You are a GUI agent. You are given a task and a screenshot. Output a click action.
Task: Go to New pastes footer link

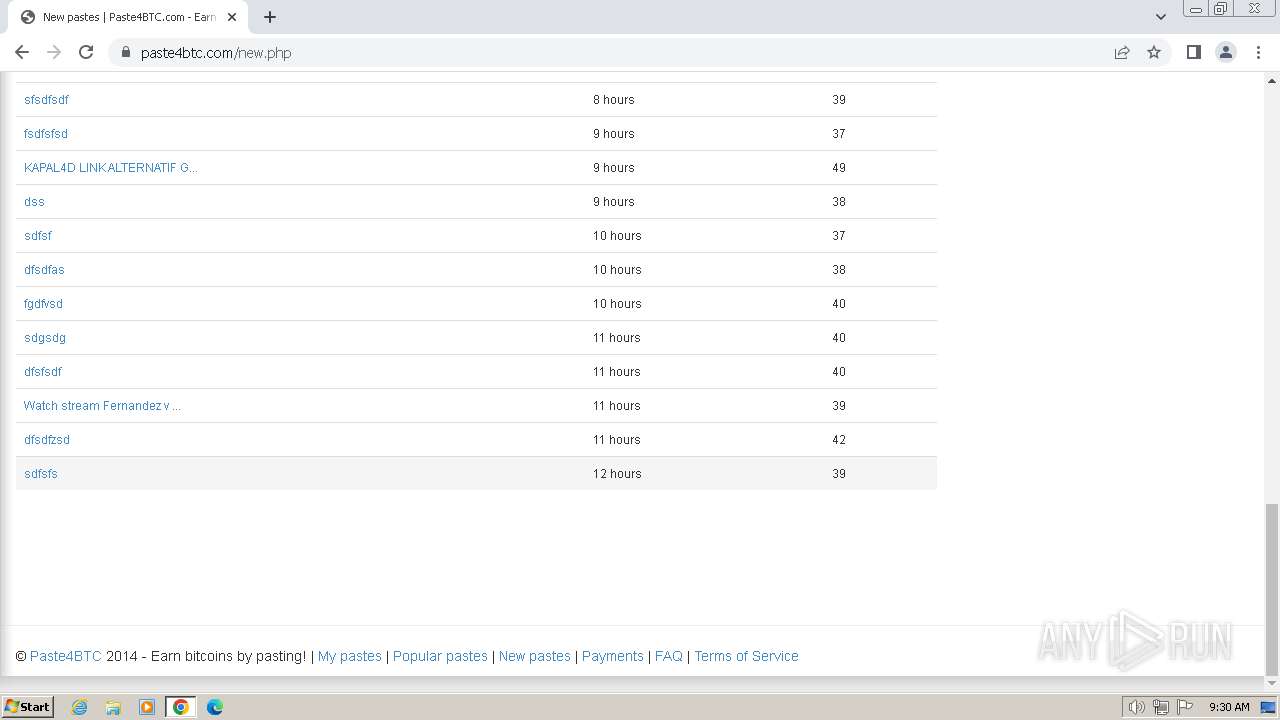tap(535, 656)
